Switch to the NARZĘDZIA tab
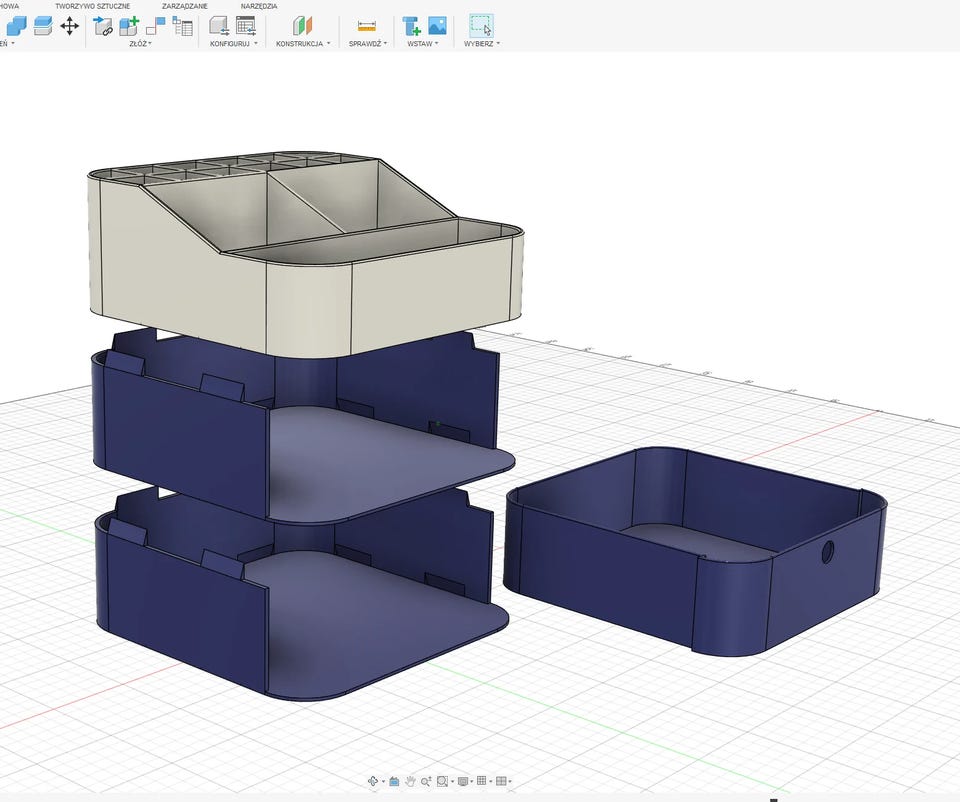Image resolution: width=960 pixels, height=802 pixels. pyautogui.click(x=259, y=6)
